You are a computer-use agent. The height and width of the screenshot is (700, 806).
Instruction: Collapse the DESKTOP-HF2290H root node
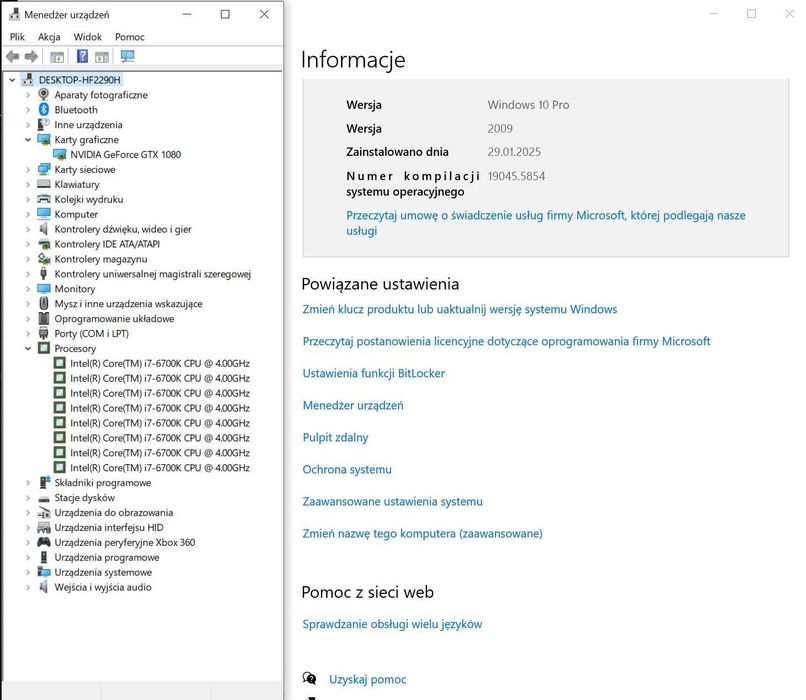(12, 80)
